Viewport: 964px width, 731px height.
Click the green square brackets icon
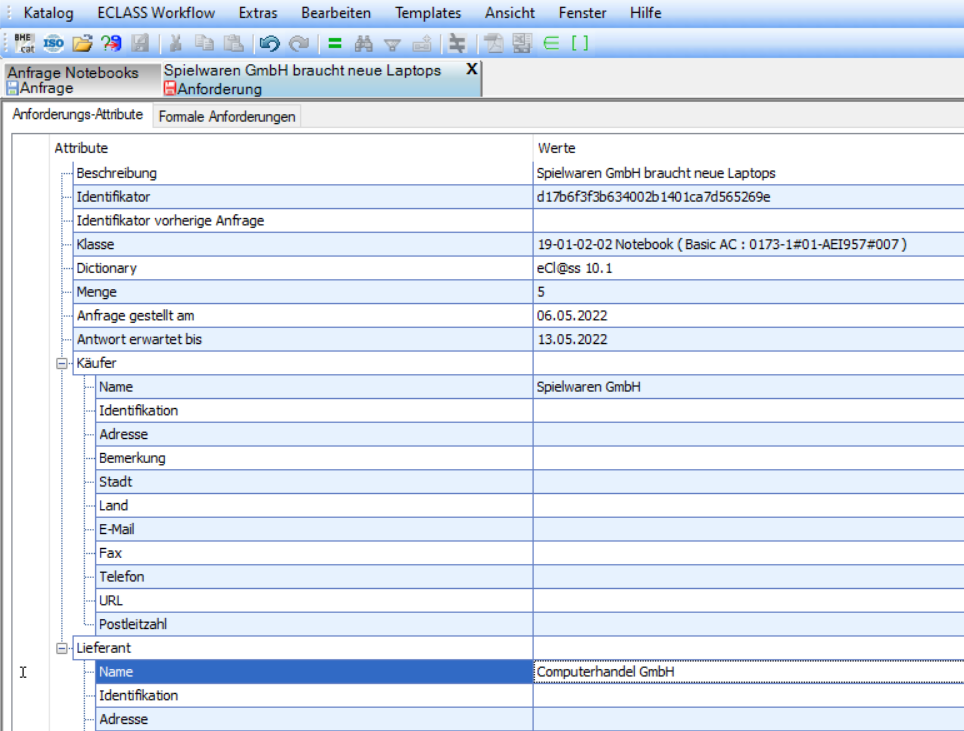click(579, 43)
